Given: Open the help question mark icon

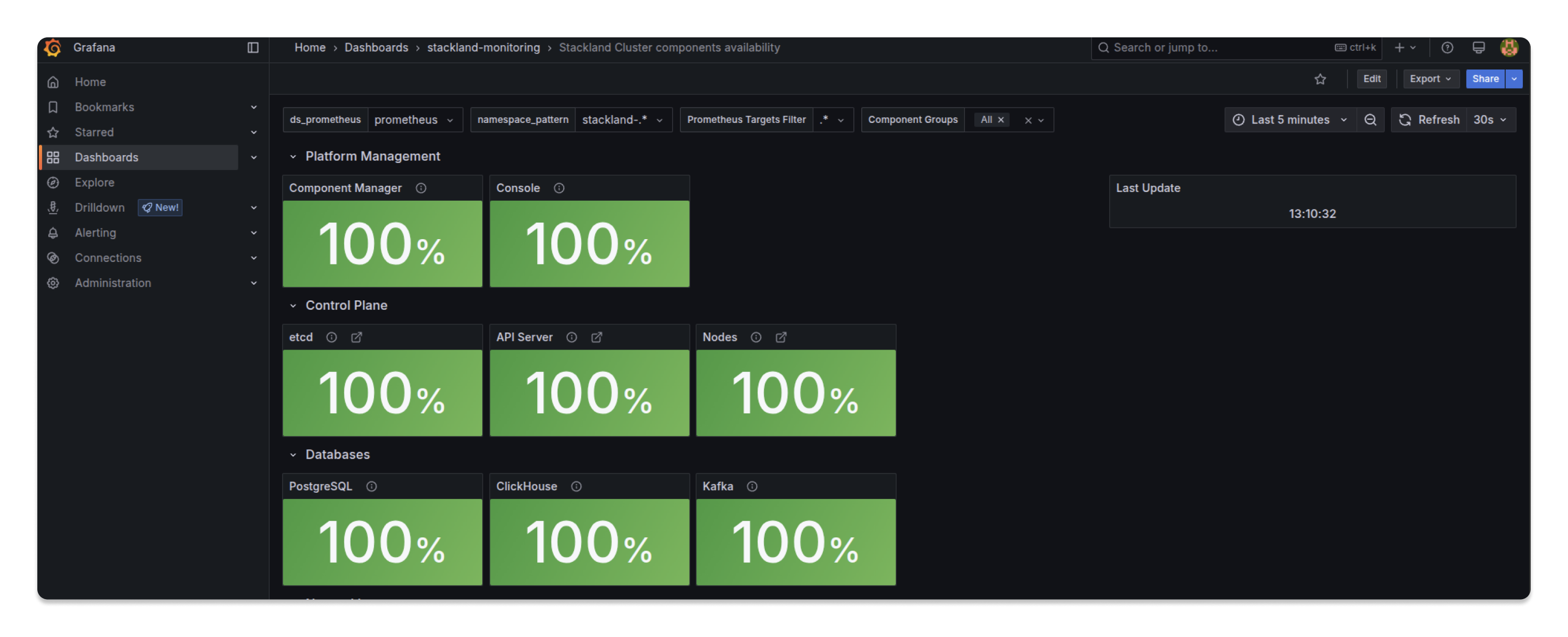Looking at the screenshot, I should click(x=1447, y=48).
